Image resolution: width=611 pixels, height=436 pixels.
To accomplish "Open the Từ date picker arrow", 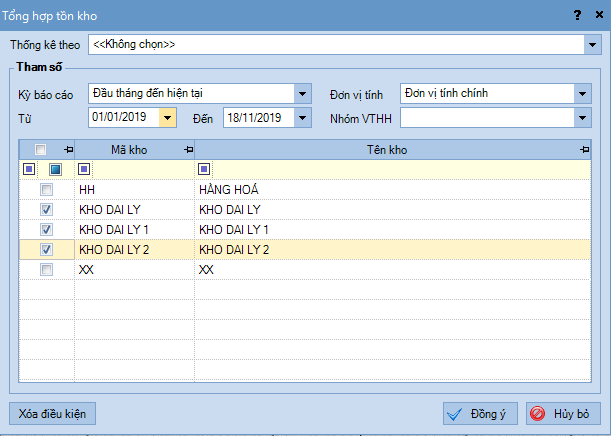I will (x=168, y=118).
